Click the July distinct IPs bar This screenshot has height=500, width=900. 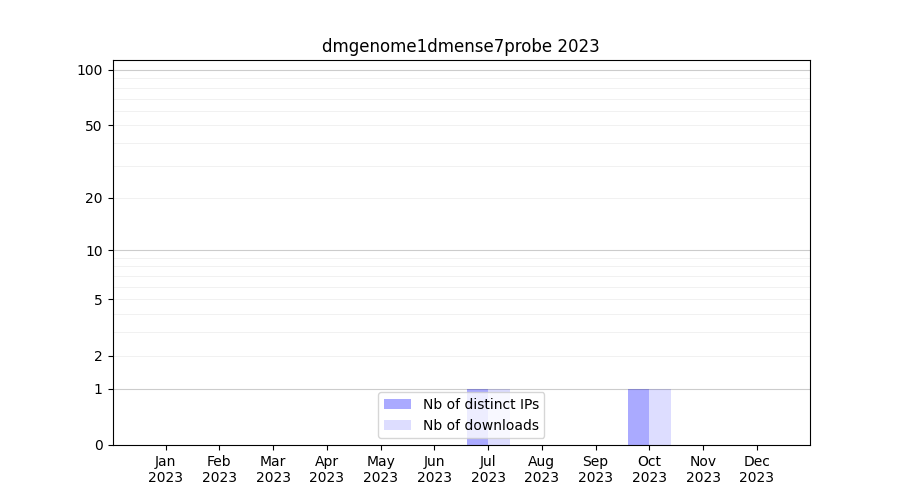(477, 440)
